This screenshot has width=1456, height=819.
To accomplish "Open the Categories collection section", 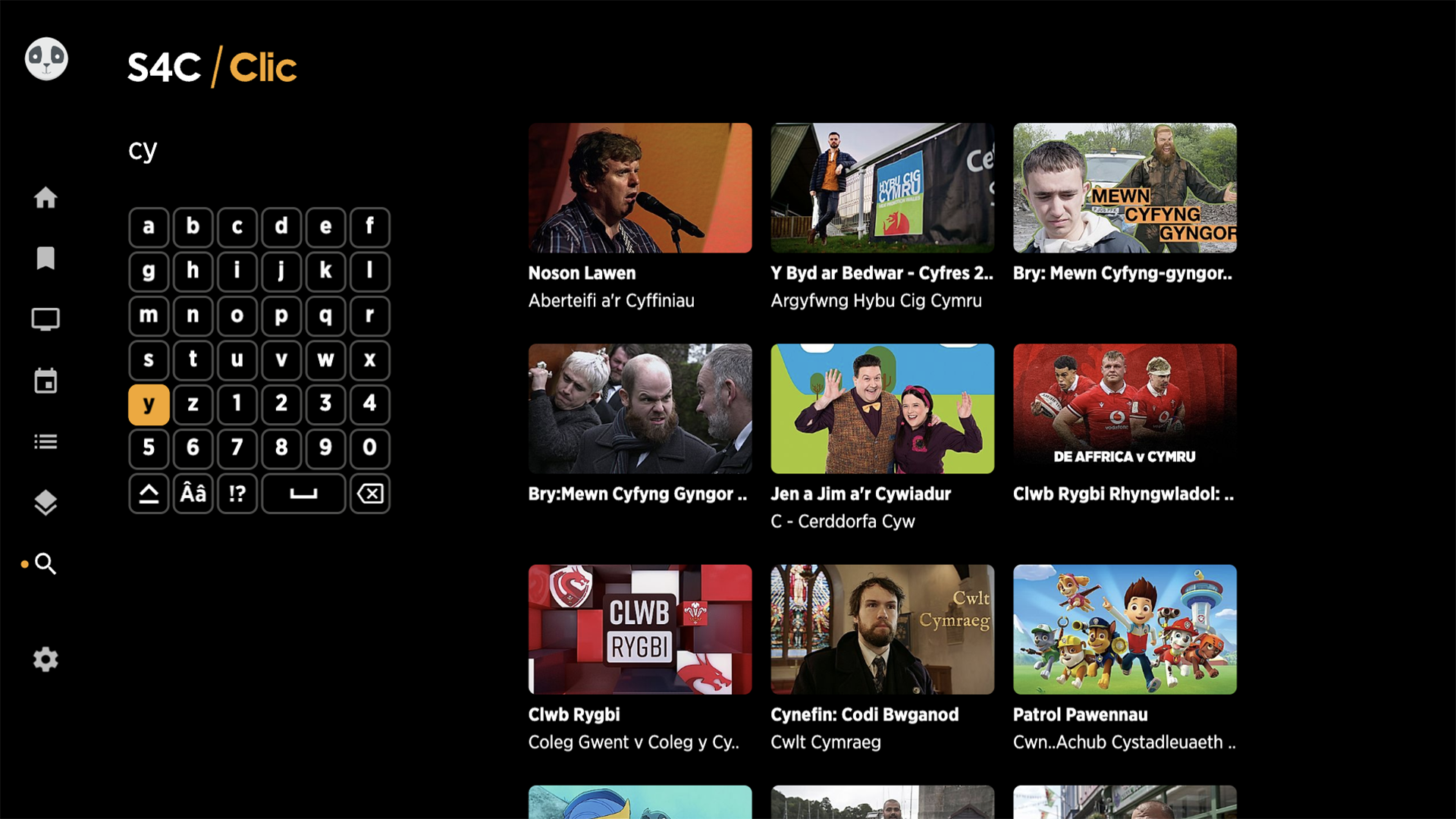I will 45,502.
